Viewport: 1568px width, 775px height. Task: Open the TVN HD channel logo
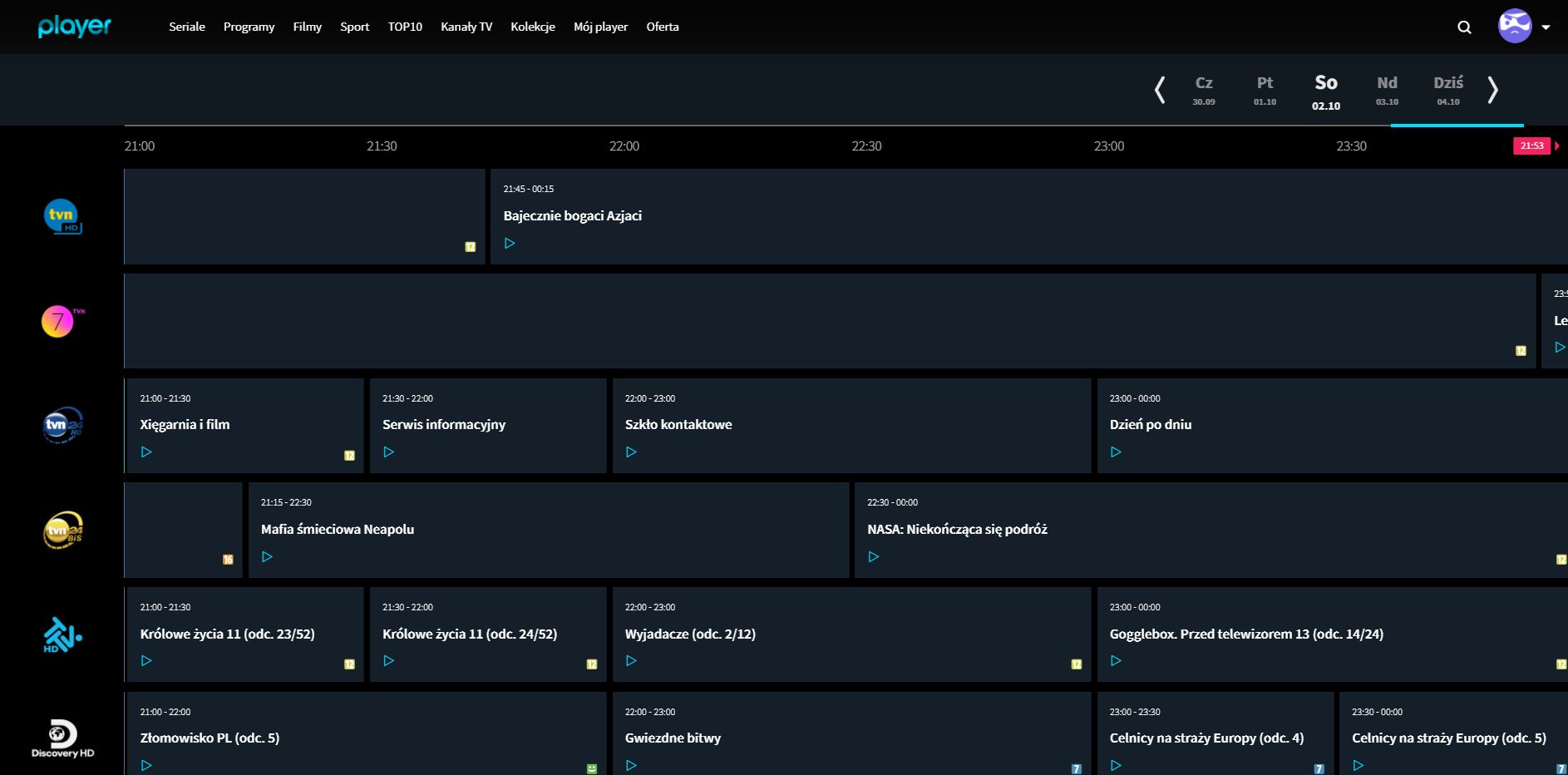point(62,216)
